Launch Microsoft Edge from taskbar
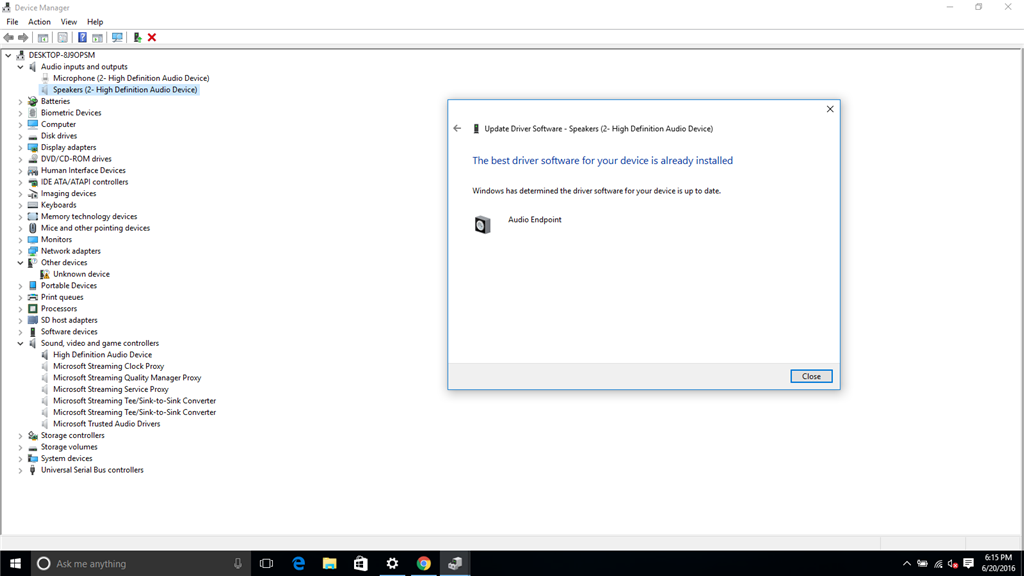 click(x=298, y=564)
